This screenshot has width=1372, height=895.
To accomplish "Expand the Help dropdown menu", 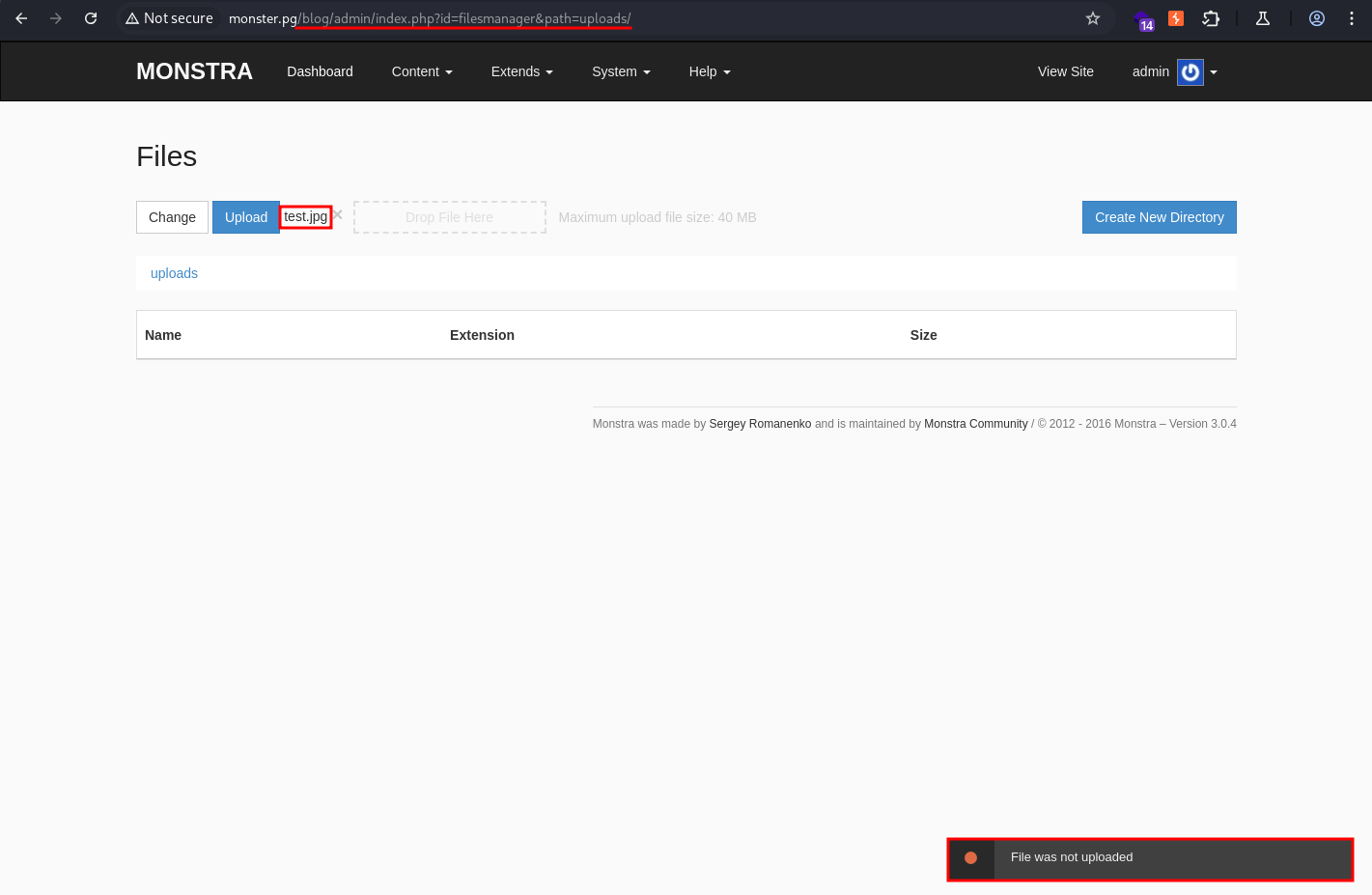I will click(x=710, y=71).
